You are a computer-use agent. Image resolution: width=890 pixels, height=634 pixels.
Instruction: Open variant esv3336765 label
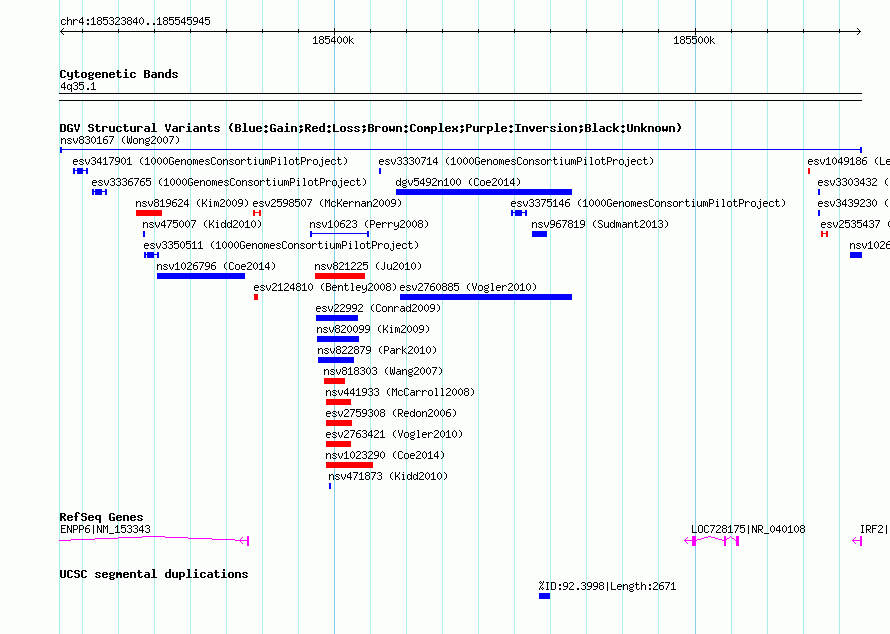pos(229,182)
